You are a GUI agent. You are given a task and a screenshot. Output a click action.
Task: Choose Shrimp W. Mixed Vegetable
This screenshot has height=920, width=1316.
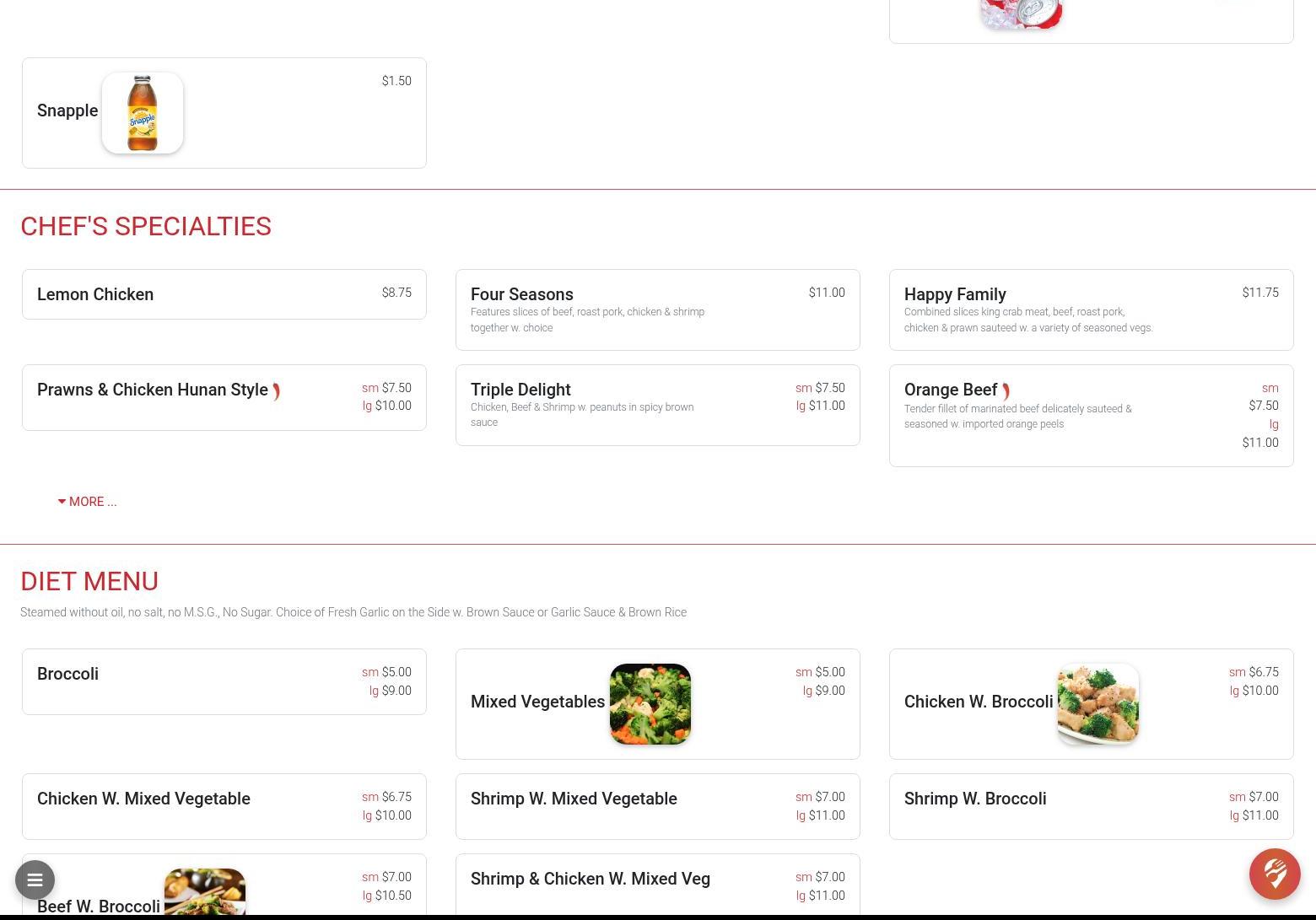click(658, 806)
